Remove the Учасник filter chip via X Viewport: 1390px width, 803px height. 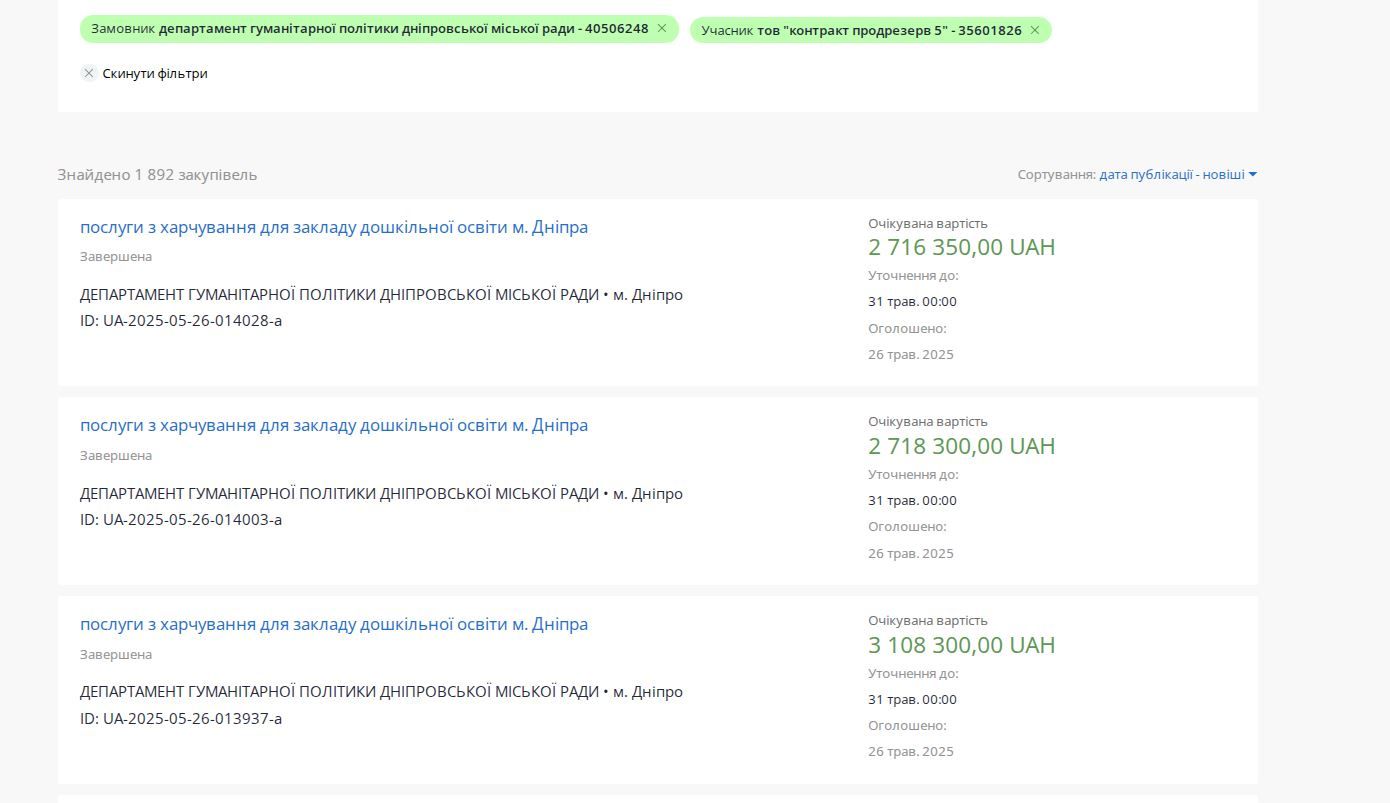click(1034, 31)
